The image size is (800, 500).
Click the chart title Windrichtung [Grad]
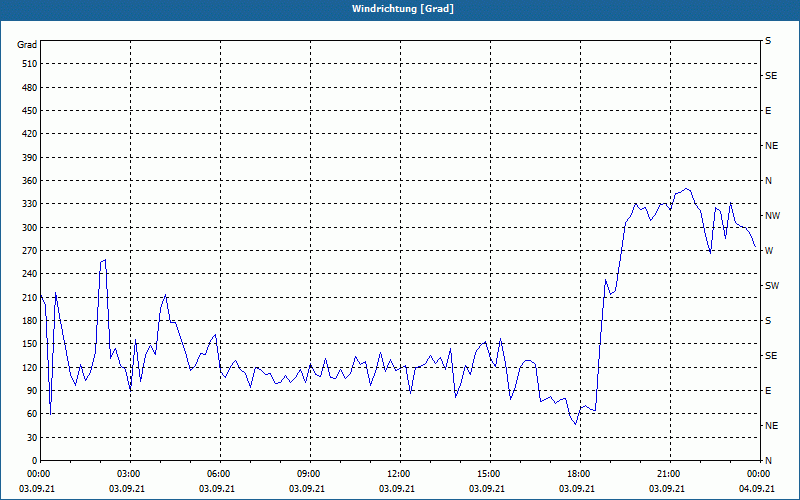click(x=403, y=9)
